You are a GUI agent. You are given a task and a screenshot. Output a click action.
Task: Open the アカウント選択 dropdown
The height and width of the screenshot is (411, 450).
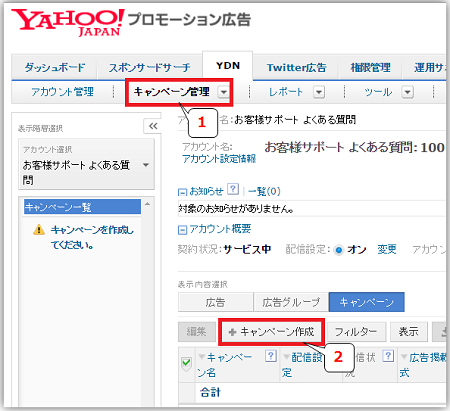(x=86, y=165)
